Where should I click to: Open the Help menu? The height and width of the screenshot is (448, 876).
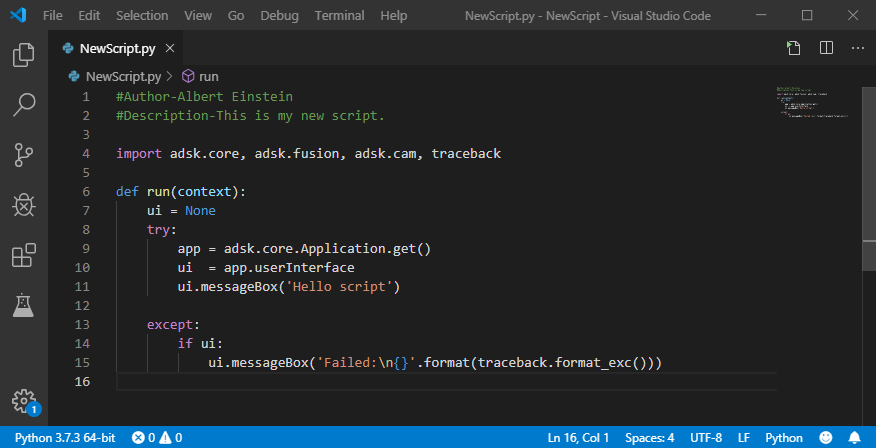tap(393, 16)
